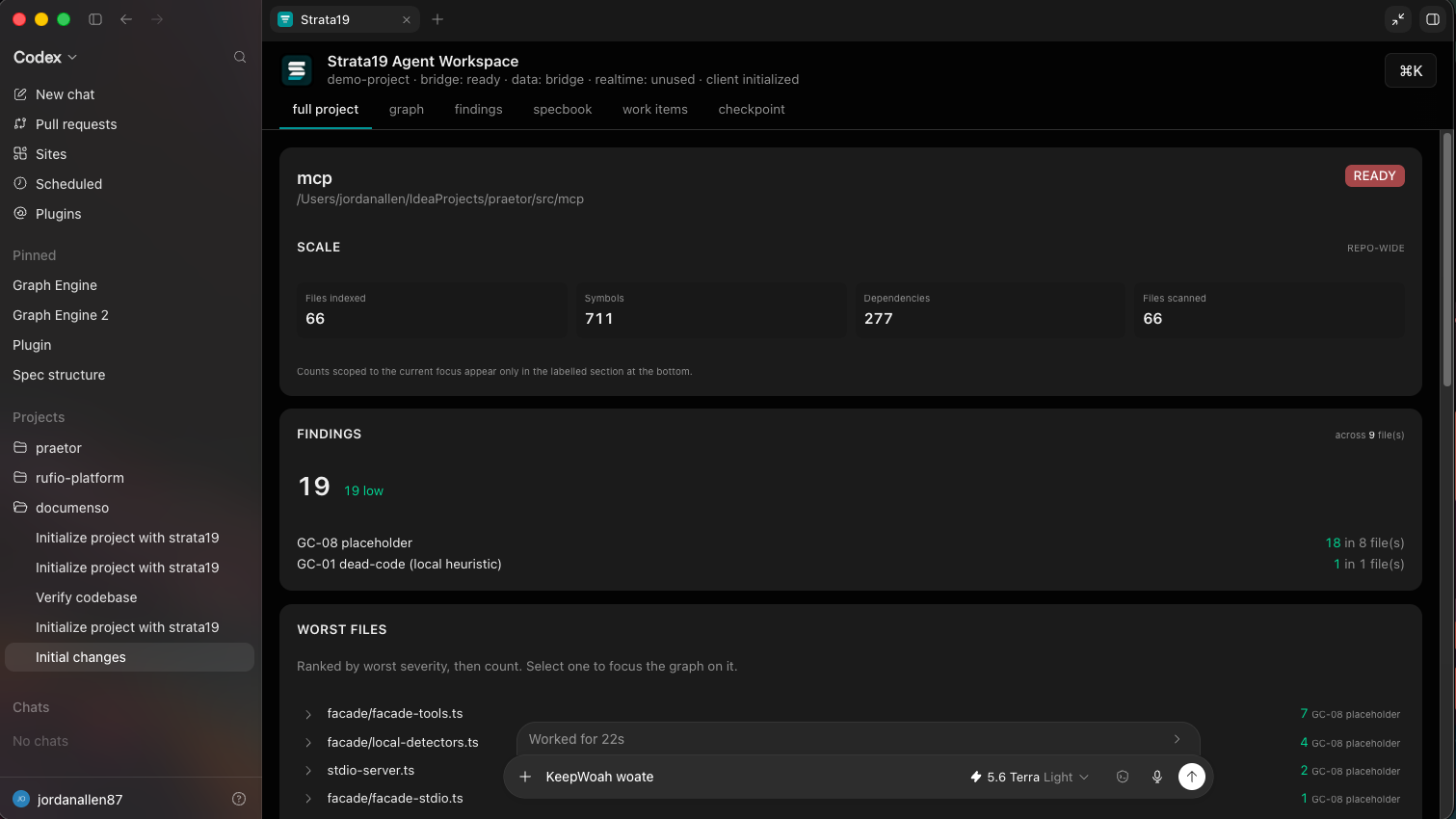Viewport: 1456px width, 819px height.
Task: Click the icon left of the microphone
Action: [1123, 777]
